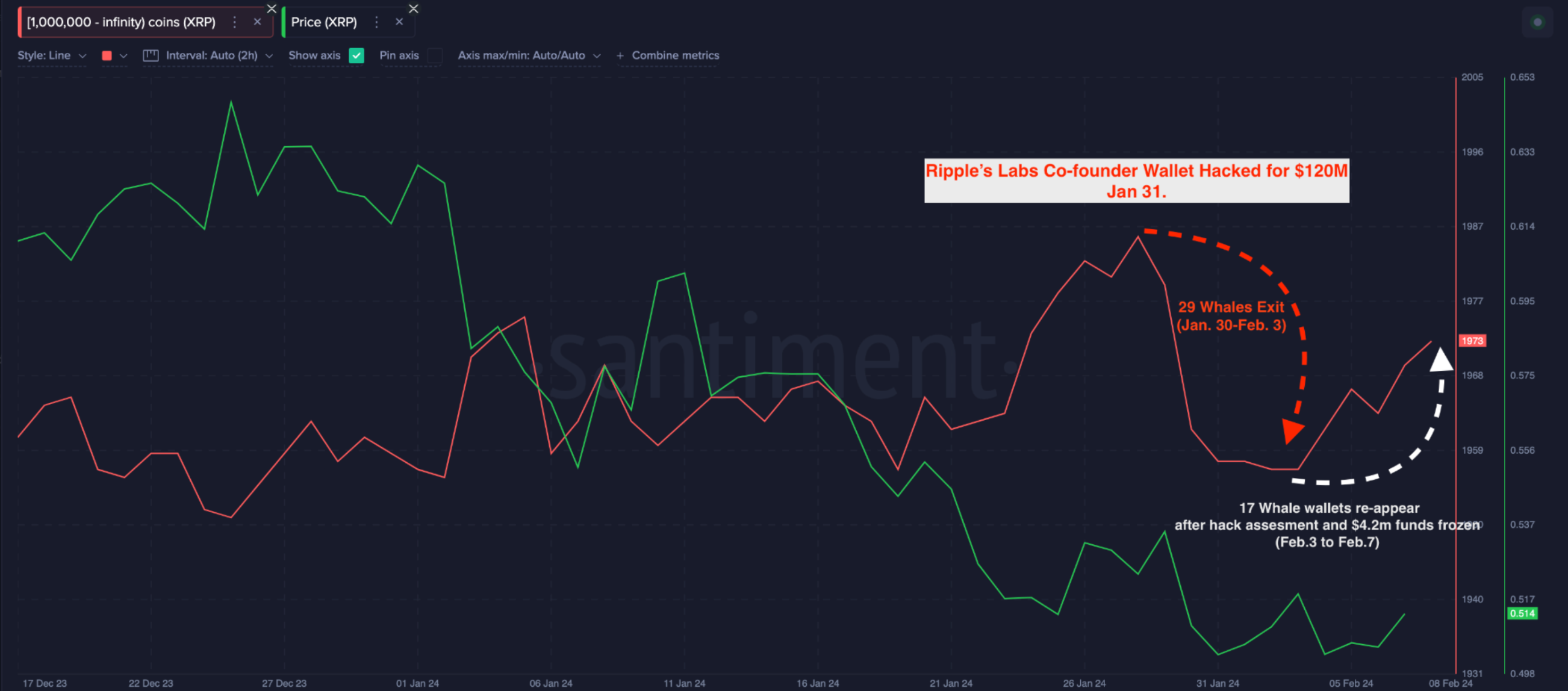
Task: Click the 01 Jan 24 date on x-axis
Action: click(417, 683)
